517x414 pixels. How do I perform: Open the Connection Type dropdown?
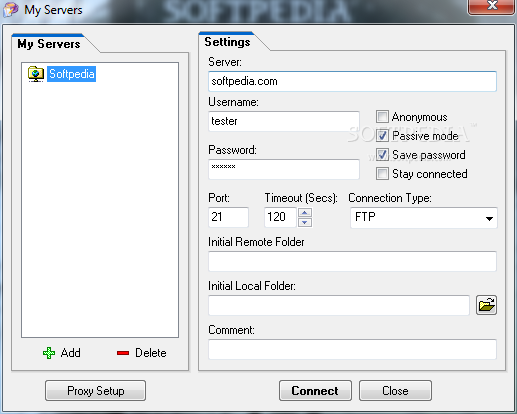click(x=424, y=217)
